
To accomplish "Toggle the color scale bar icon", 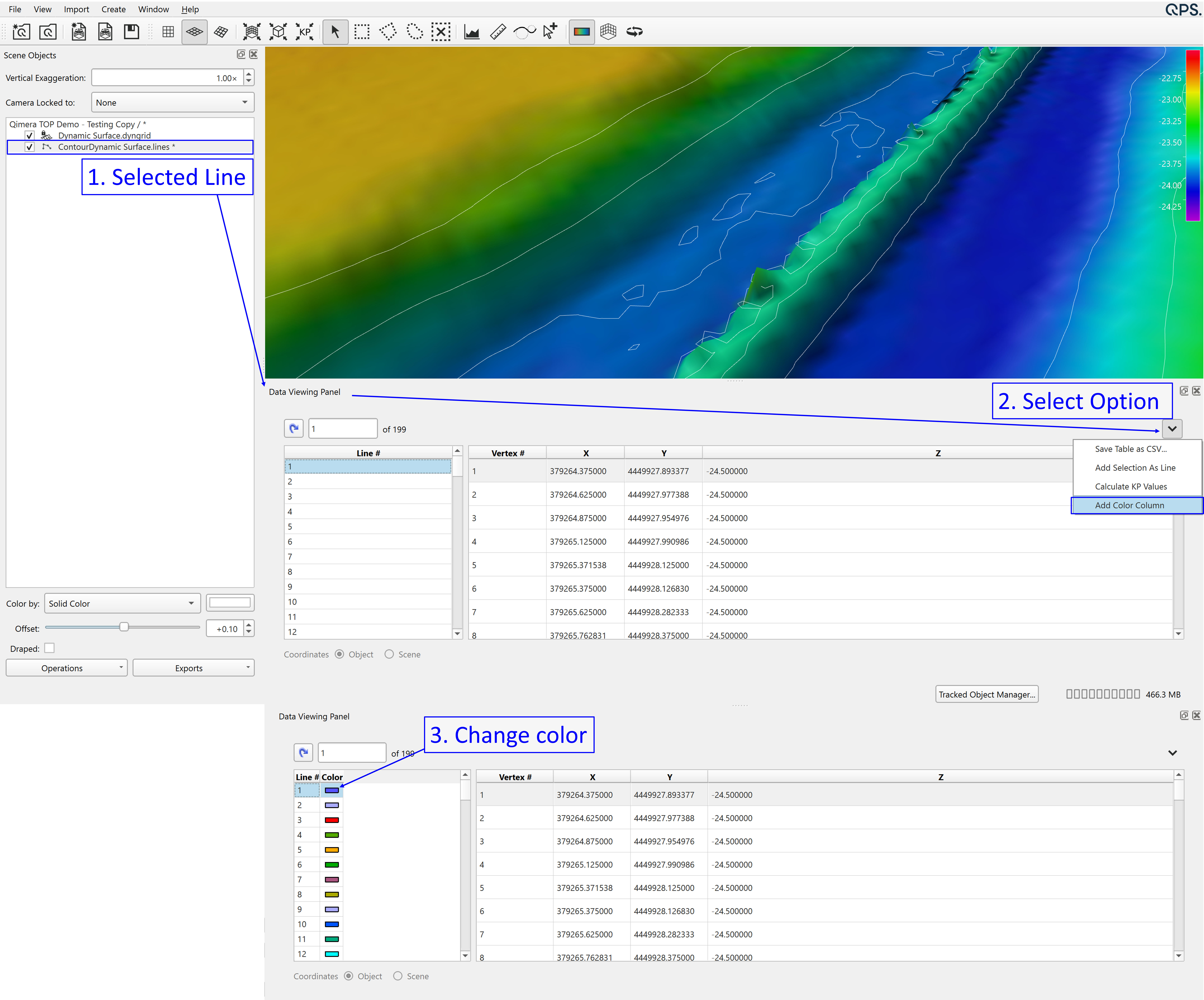I will point(581,31).
